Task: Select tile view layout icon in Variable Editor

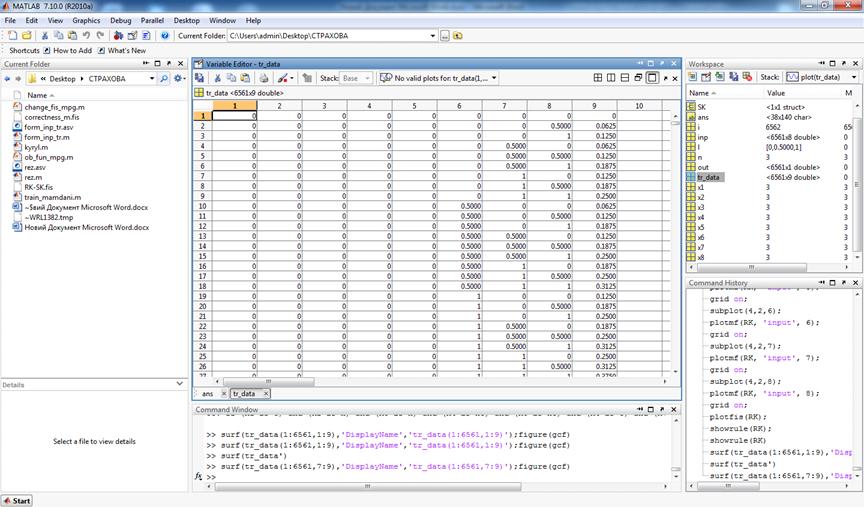Action: [598, 78]
